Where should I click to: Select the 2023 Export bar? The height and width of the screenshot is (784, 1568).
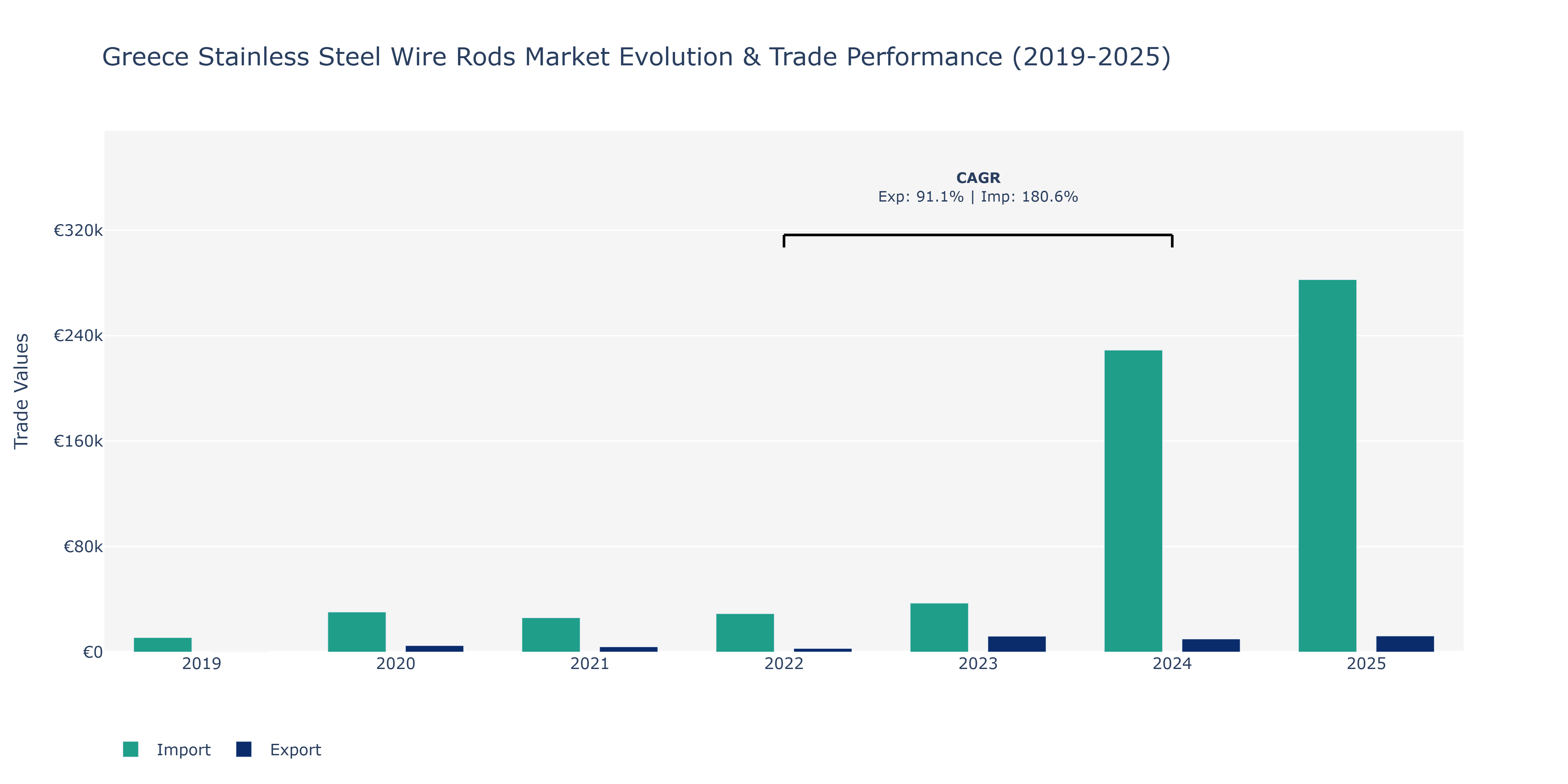coord(1017,644)
